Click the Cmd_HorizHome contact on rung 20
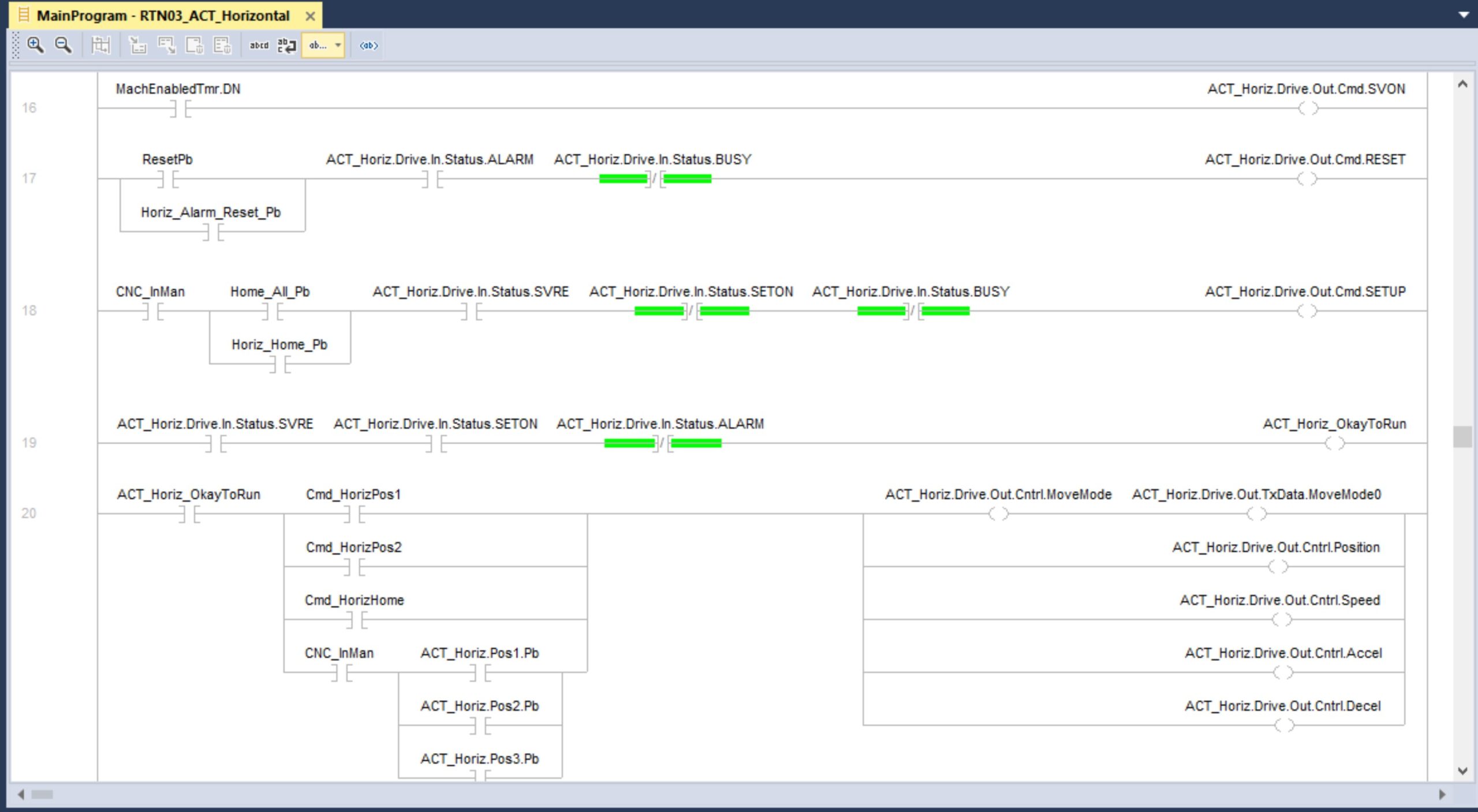Screen dimensions: 1478x812 [356, 620]
